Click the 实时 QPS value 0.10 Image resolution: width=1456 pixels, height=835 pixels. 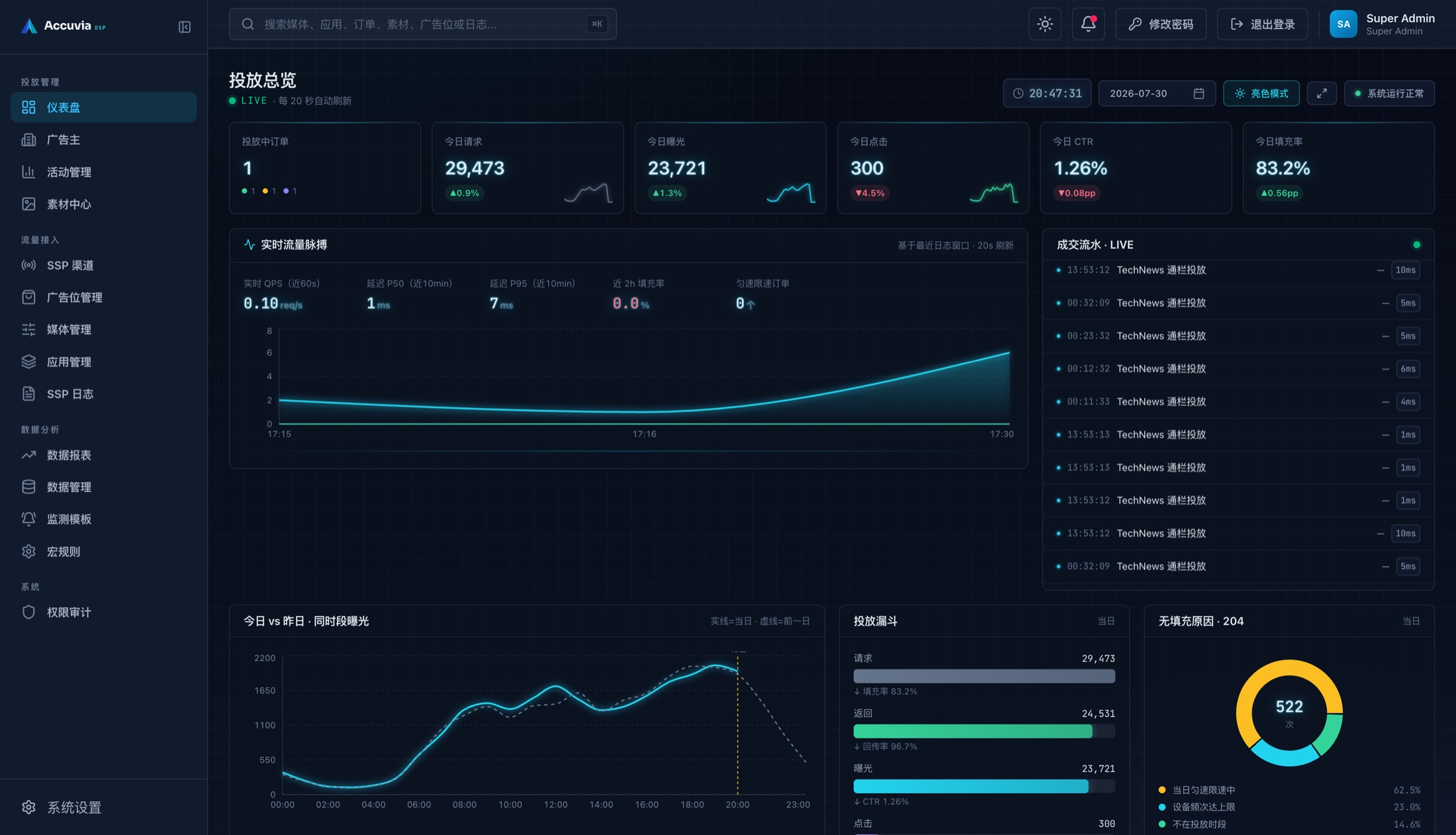pyautogui.click(x=261, y=303)
